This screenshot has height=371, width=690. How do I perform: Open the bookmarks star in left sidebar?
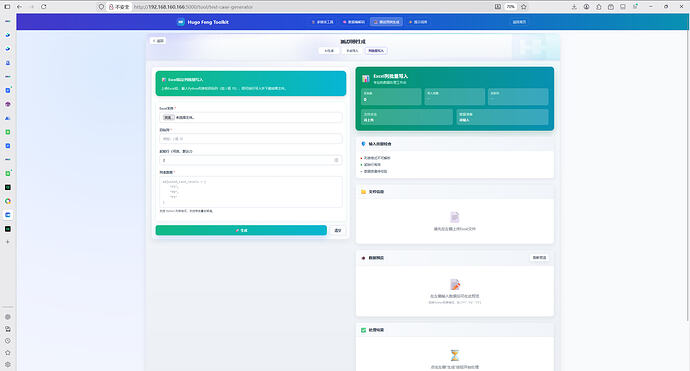click(7, 353)
